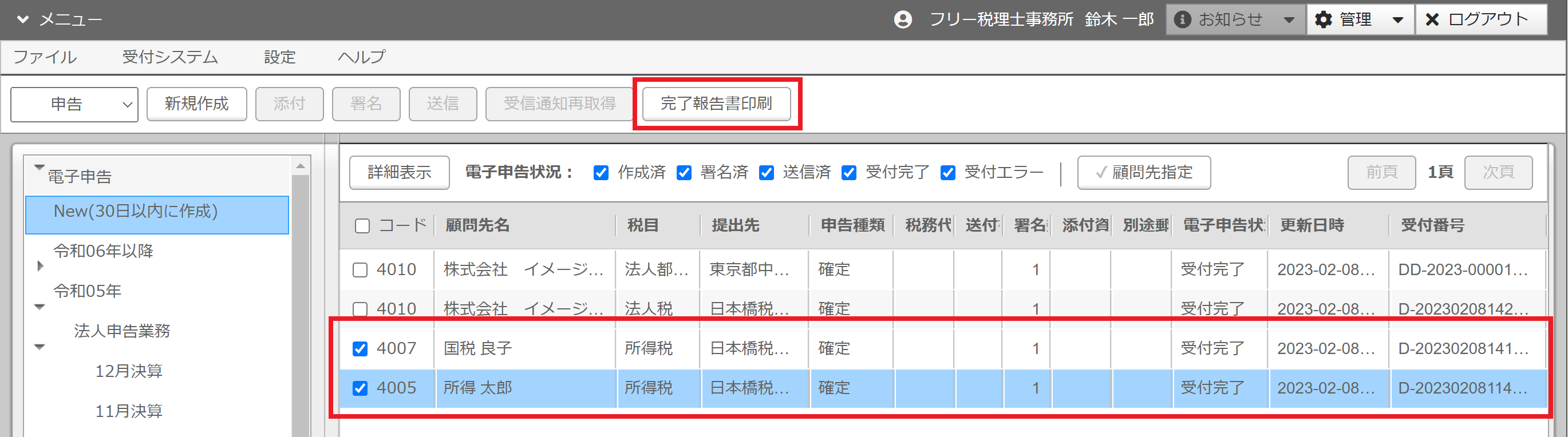
Task: Click the 新規作成 button
Action: (x=196, y=104)
